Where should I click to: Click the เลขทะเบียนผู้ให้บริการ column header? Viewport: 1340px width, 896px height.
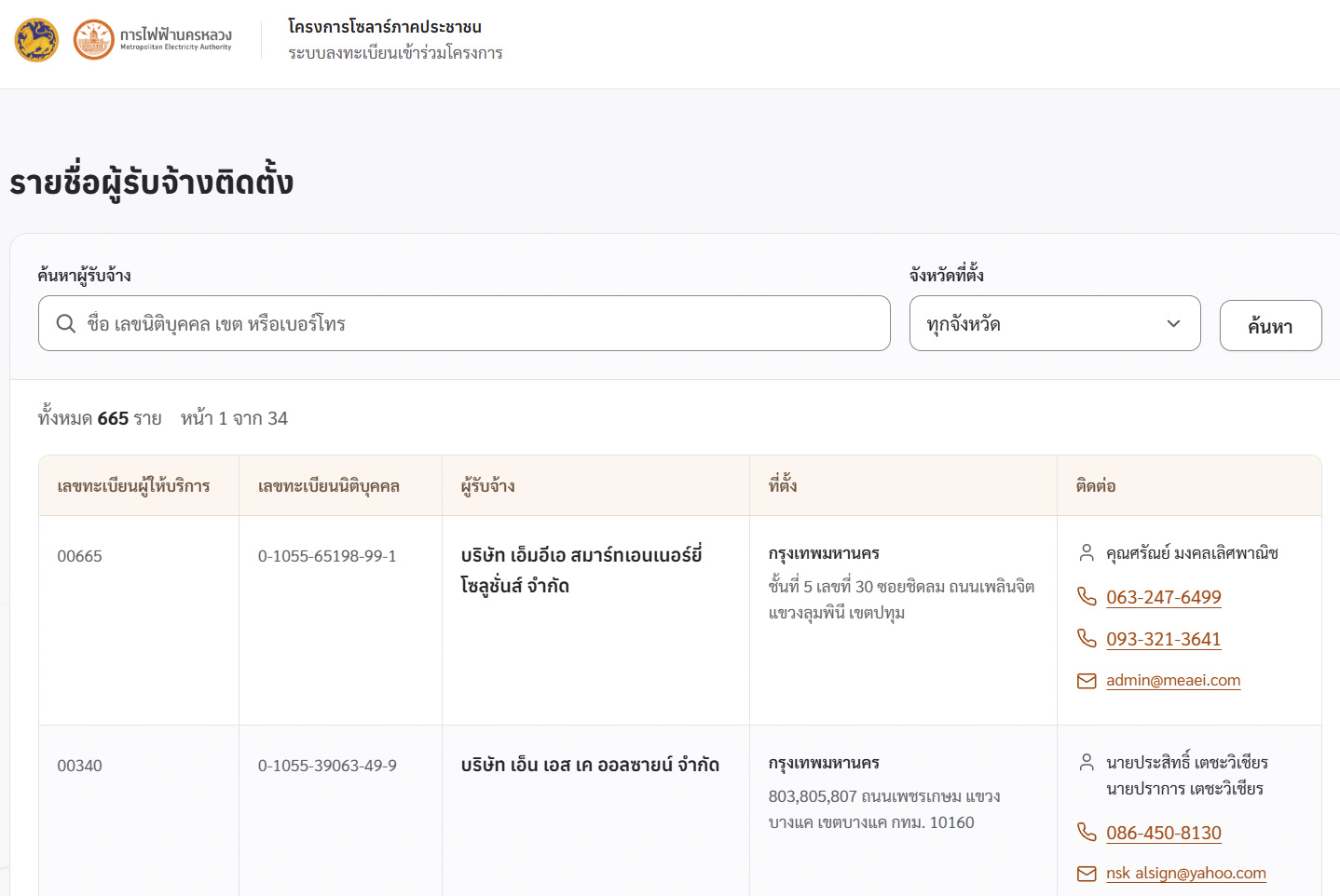[133, 486]
